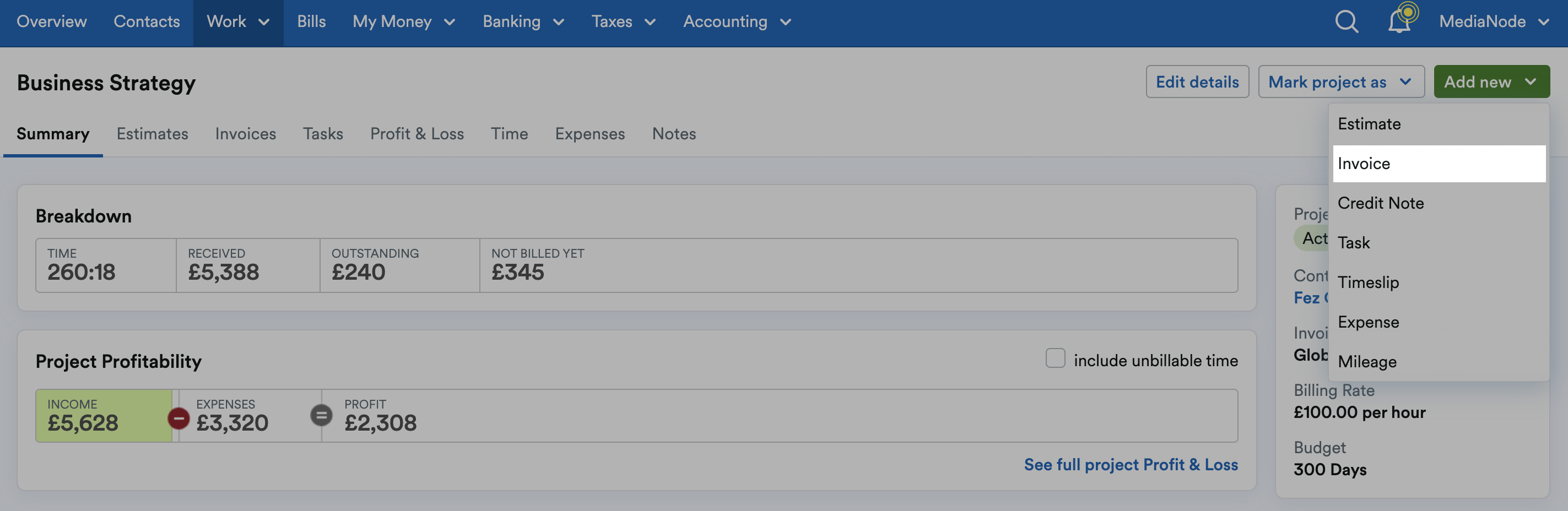Choose Expense from Add new menu
Image resolution: width=1568 pixels, height=511 pixels.
[1439, 322]
